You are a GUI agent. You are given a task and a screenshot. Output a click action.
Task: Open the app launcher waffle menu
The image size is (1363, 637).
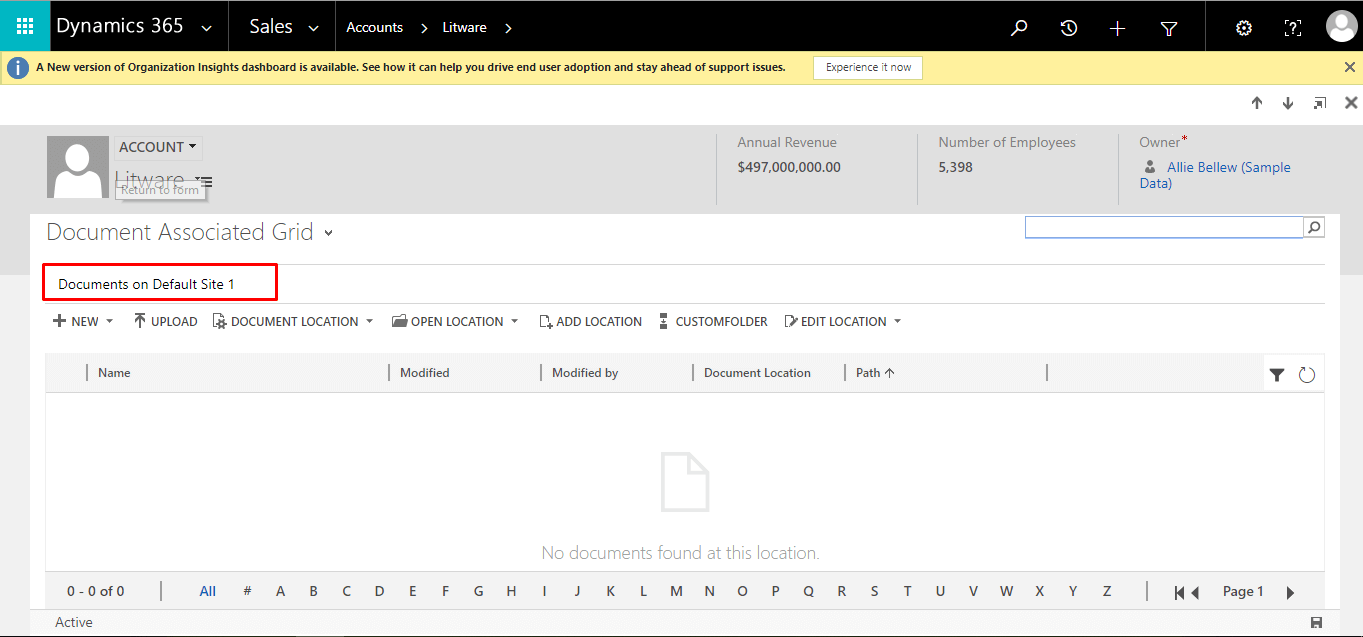pyautogui.click(x=25, y=27)
